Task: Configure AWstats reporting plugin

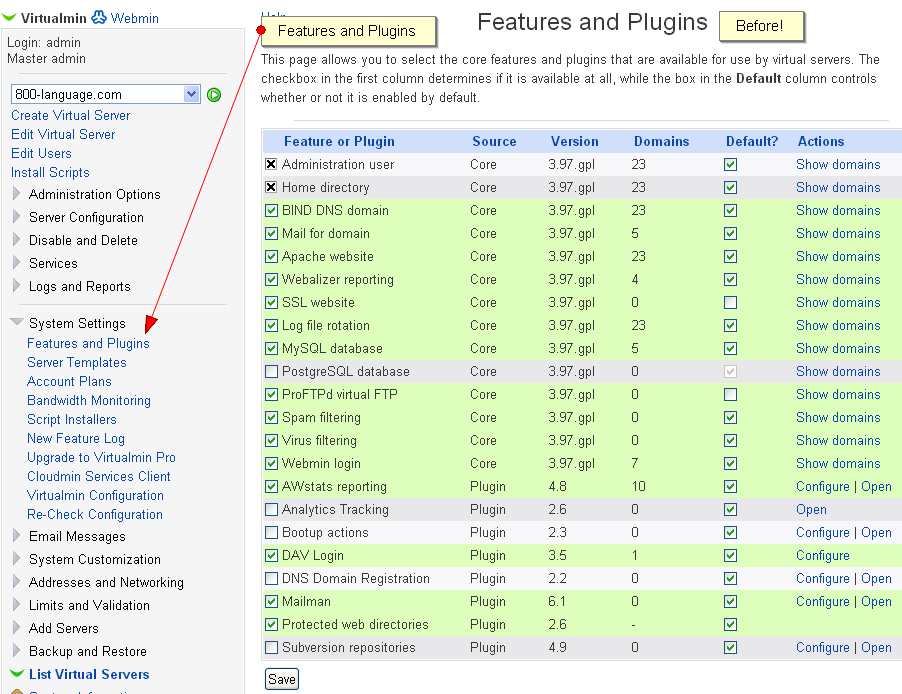Action: 823,486
